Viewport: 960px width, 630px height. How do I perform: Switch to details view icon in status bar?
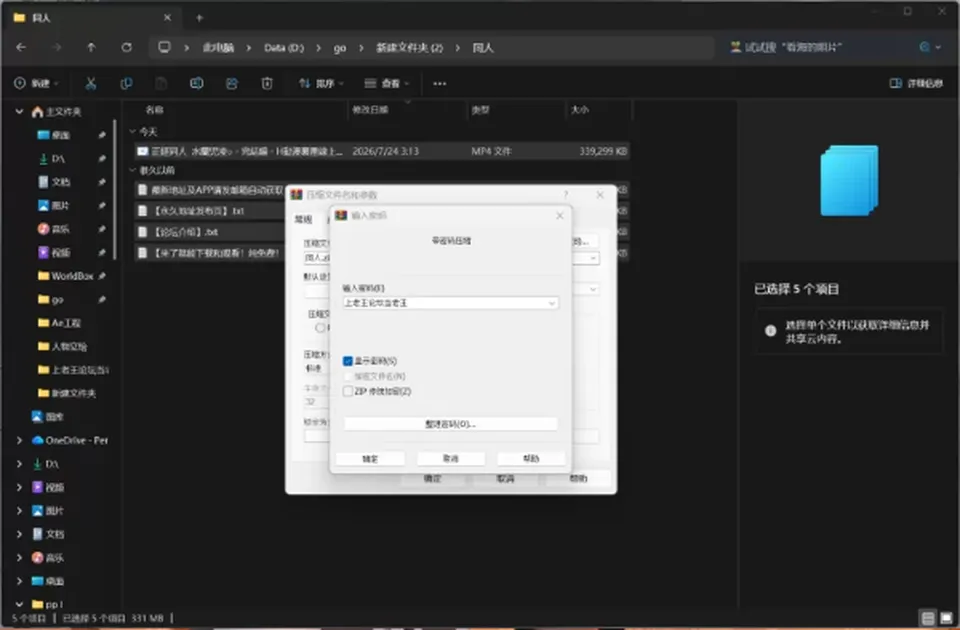pyautogui.click(x=928, y=618)
